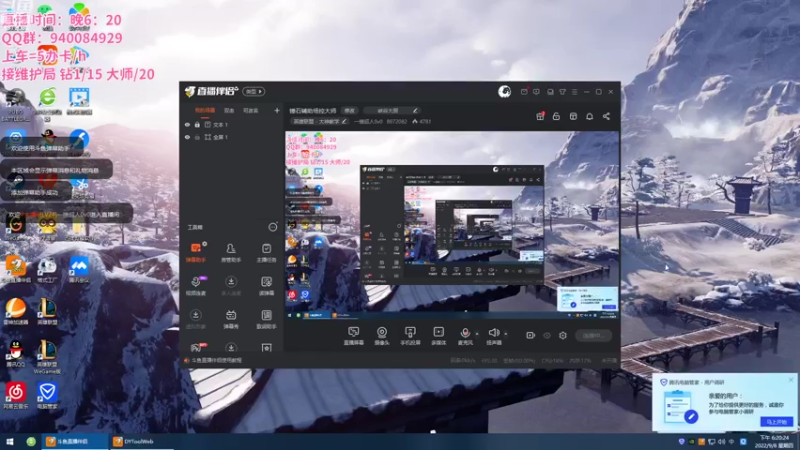This screenshot has width=800, height=450.
Task: Open the 弹幕秀 tool
Action: (x=231, y=319)
